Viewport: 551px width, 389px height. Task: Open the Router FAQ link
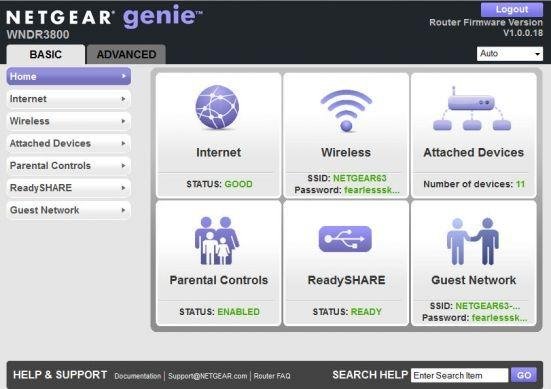pos(272,376)
